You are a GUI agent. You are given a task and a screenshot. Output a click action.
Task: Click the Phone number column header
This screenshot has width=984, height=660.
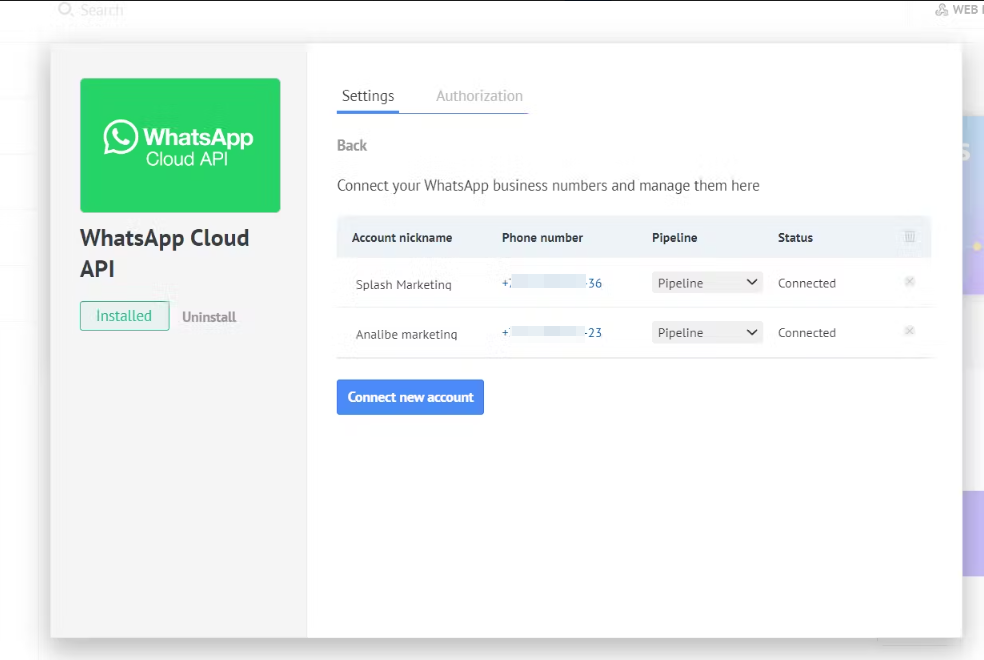[x=542, y=237]
